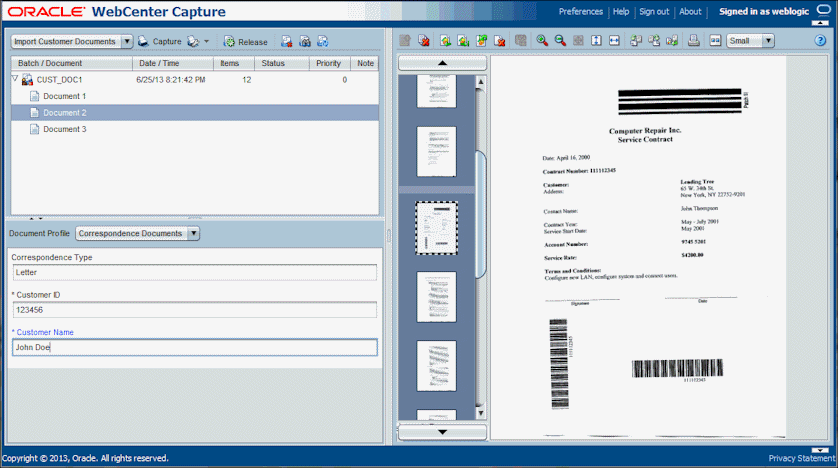Click the refresh batch list icon
Viewport: 838px width, 468px height.
[x=322, y=41]
